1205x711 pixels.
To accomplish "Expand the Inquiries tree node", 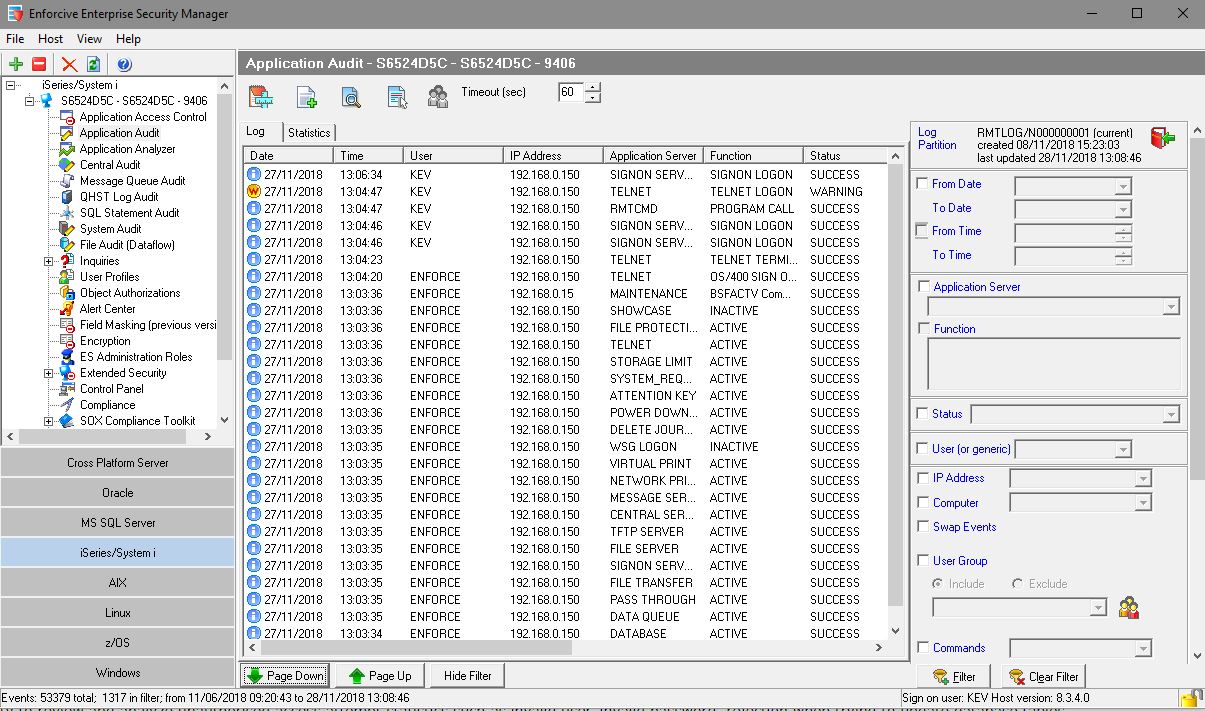I will tap(49, 261).
